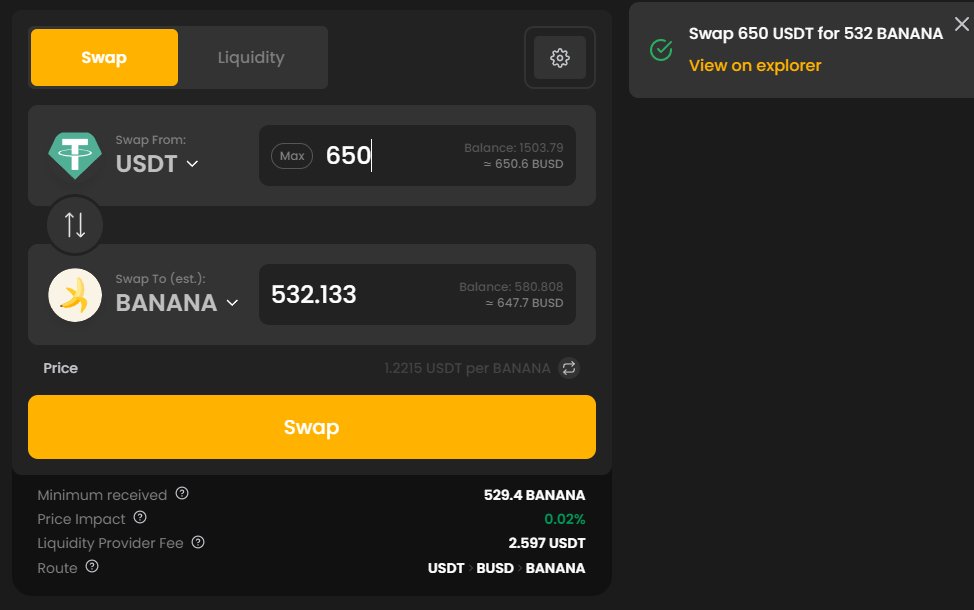The image size is (974, 610).
Task: Open the USDT token selector dropdown
Action: coord(157,164)
